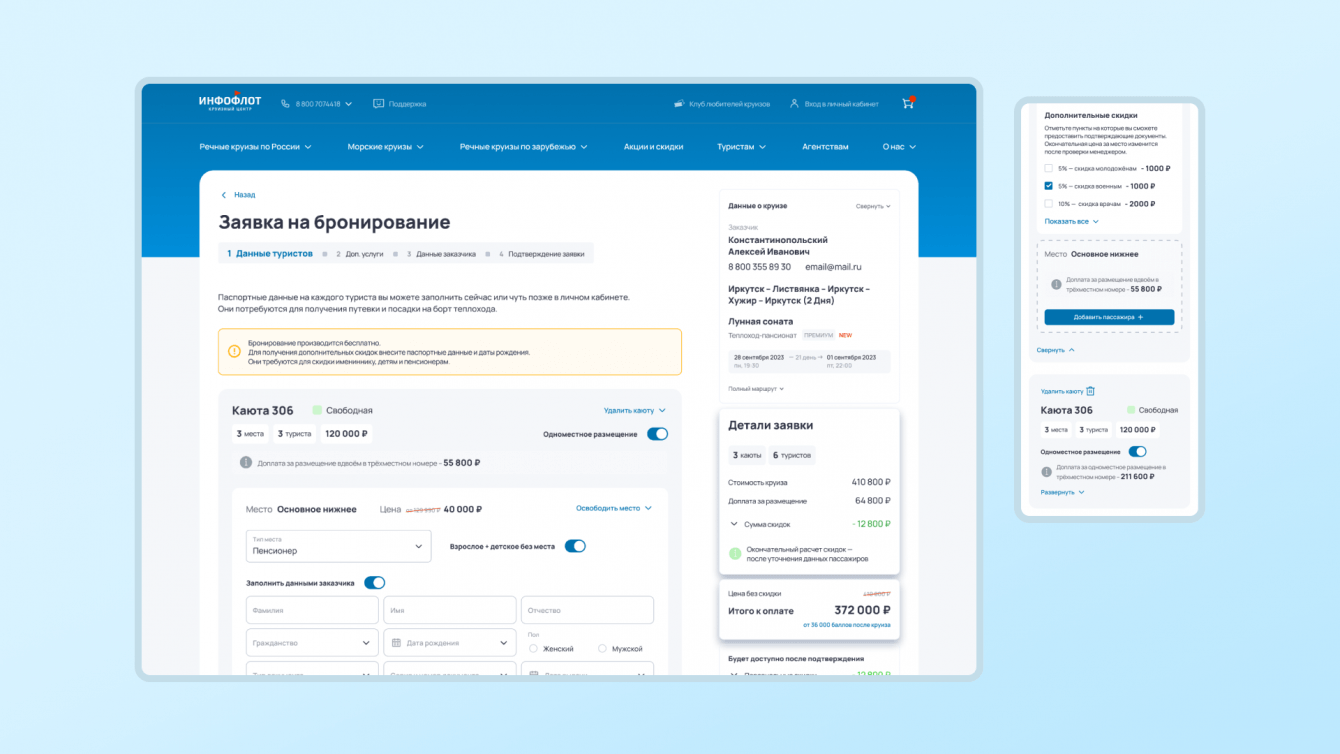
Task: Collapse cruise data via Свернуть
Action: pos(873,206)
